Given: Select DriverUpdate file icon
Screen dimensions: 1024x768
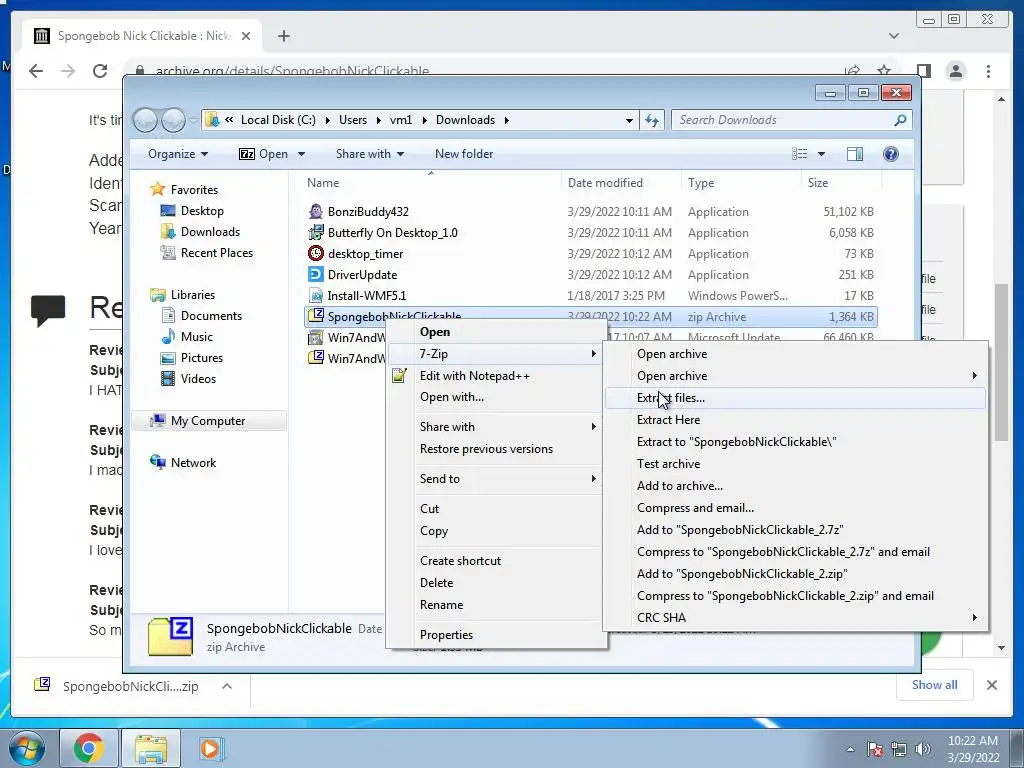Looking at the screenshot, I should pos(316,274).
